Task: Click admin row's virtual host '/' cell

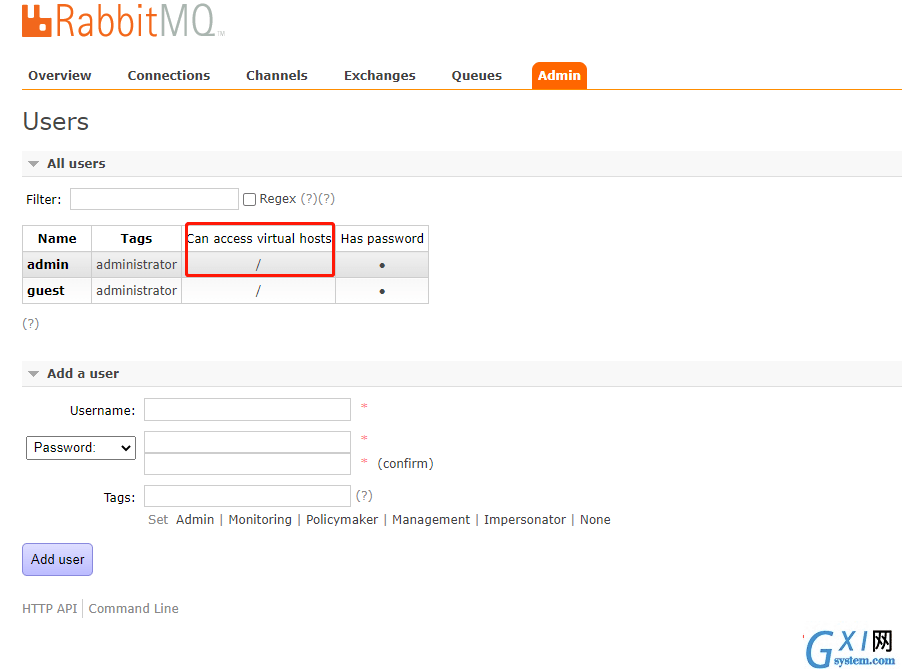Action: click(258, 265)
